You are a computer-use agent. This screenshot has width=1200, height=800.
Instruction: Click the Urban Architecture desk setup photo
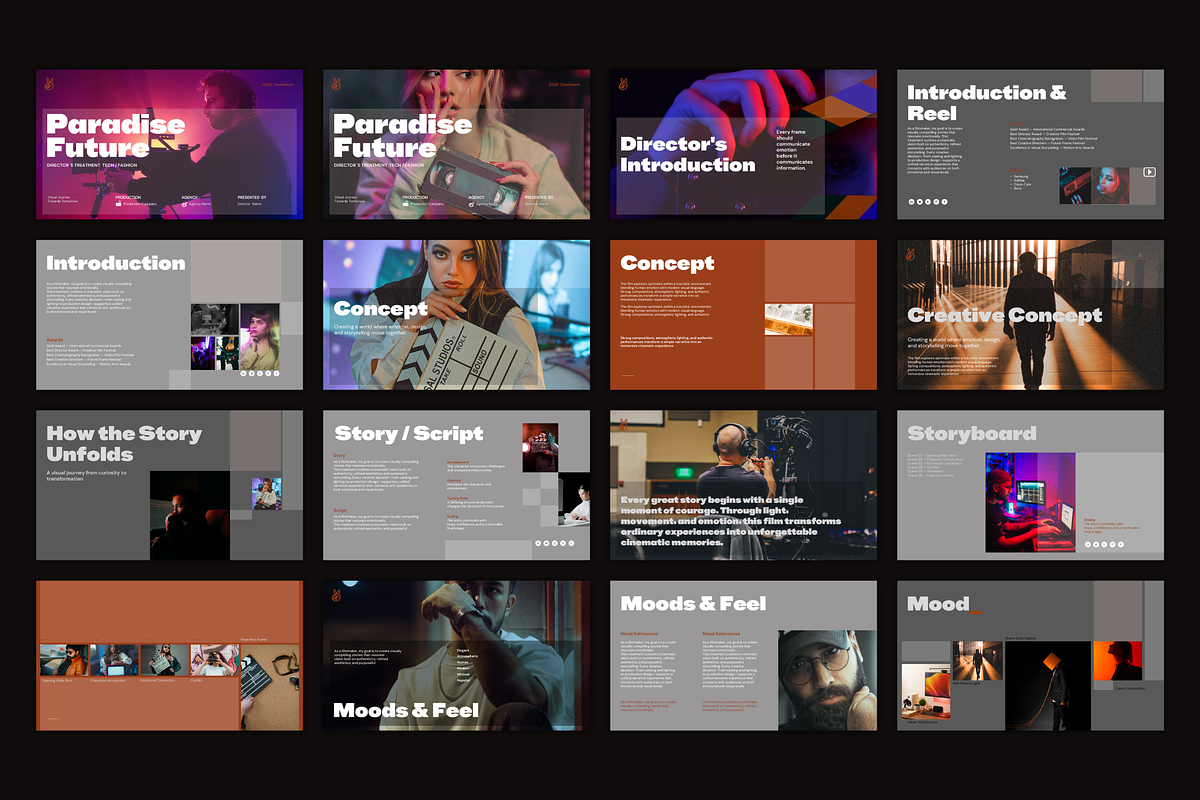click(x=926, y=692)
